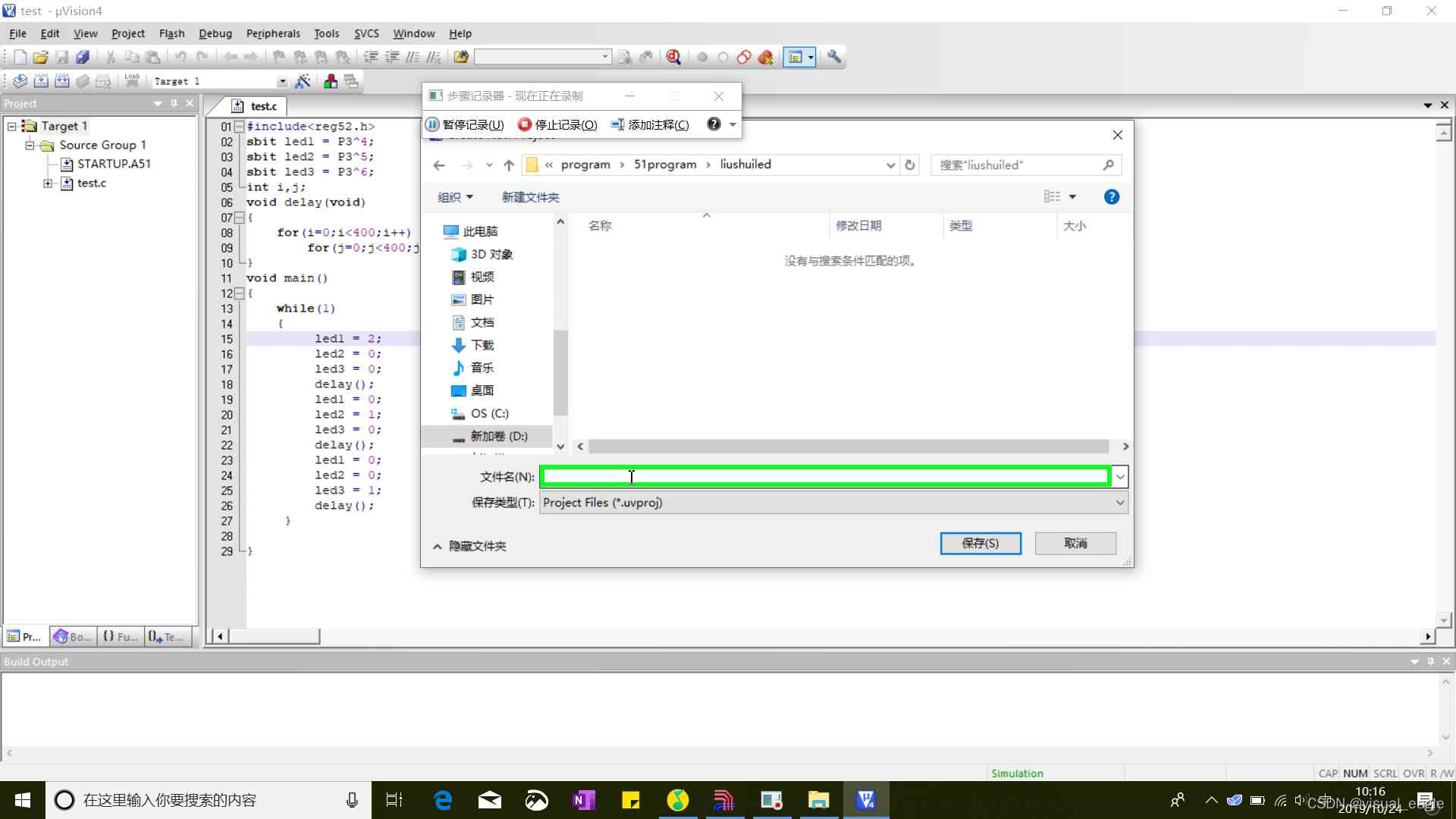Expand the test.c tree node

point(48,184)
